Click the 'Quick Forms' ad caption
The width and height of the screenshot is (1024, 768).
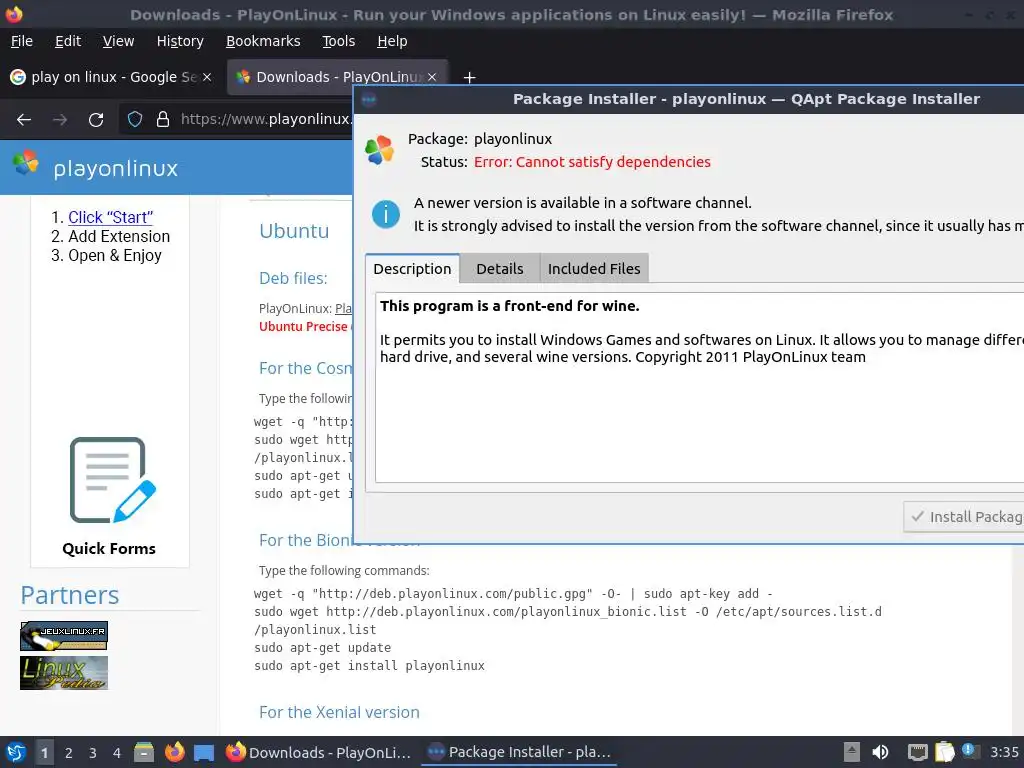click(109, 549)
